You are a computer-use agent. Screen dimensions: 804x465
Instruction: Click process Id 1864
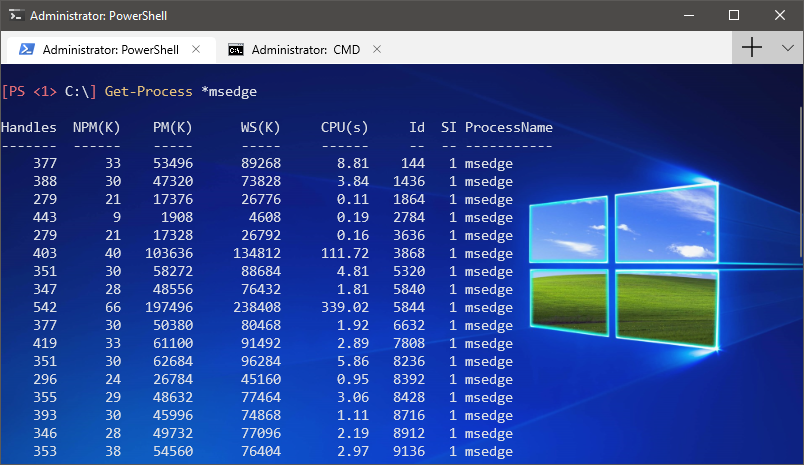click(x=409, y=199)
